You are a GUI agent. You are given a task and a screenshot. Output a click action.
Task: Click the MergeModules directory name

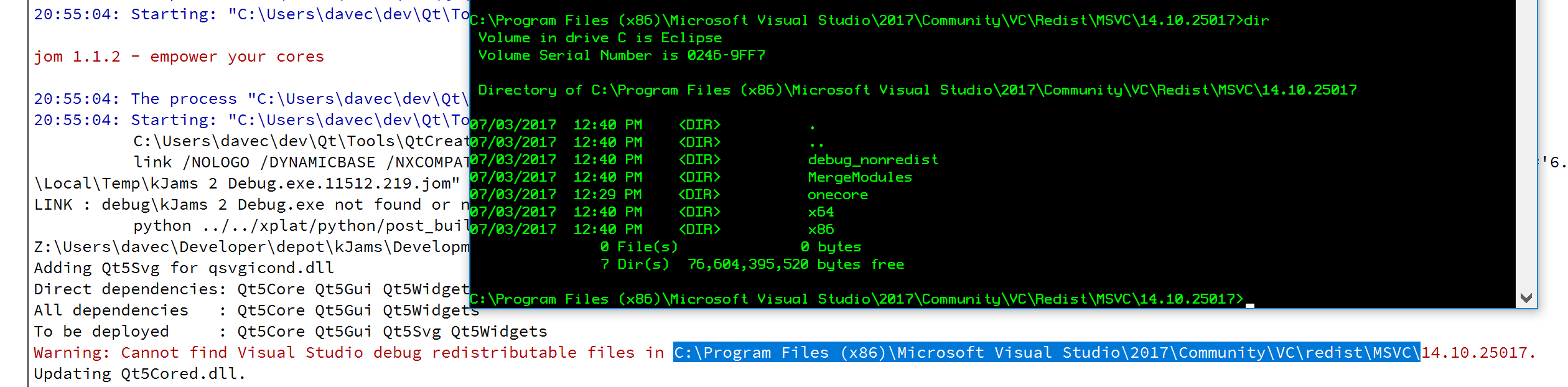(x=859, y=177)
